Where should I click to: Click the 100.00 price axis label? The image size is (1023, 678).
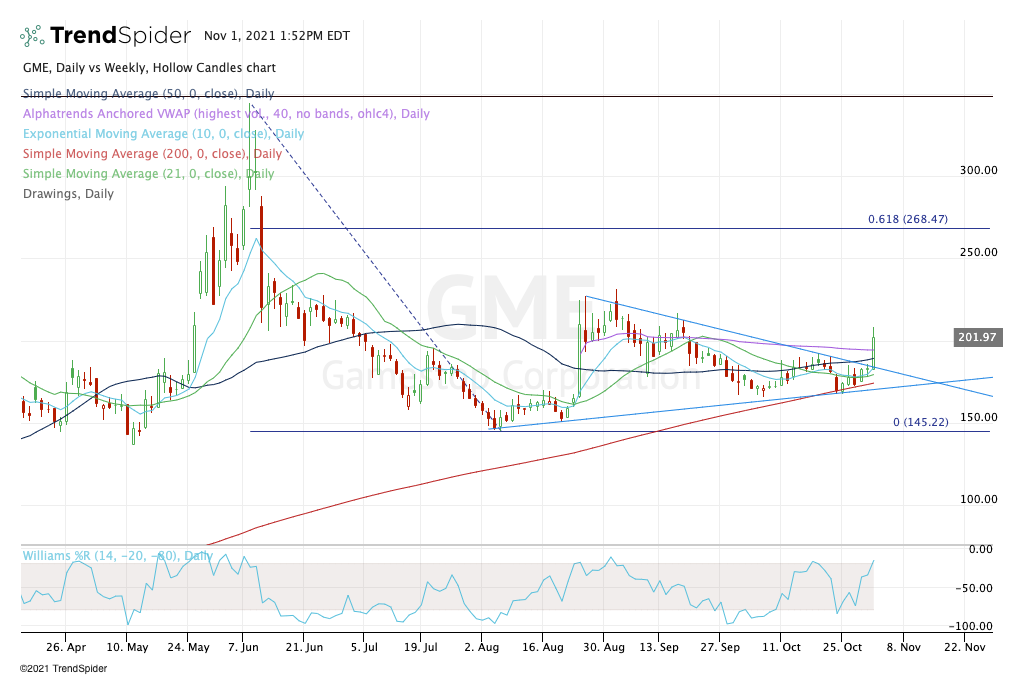tap(978, 499)
